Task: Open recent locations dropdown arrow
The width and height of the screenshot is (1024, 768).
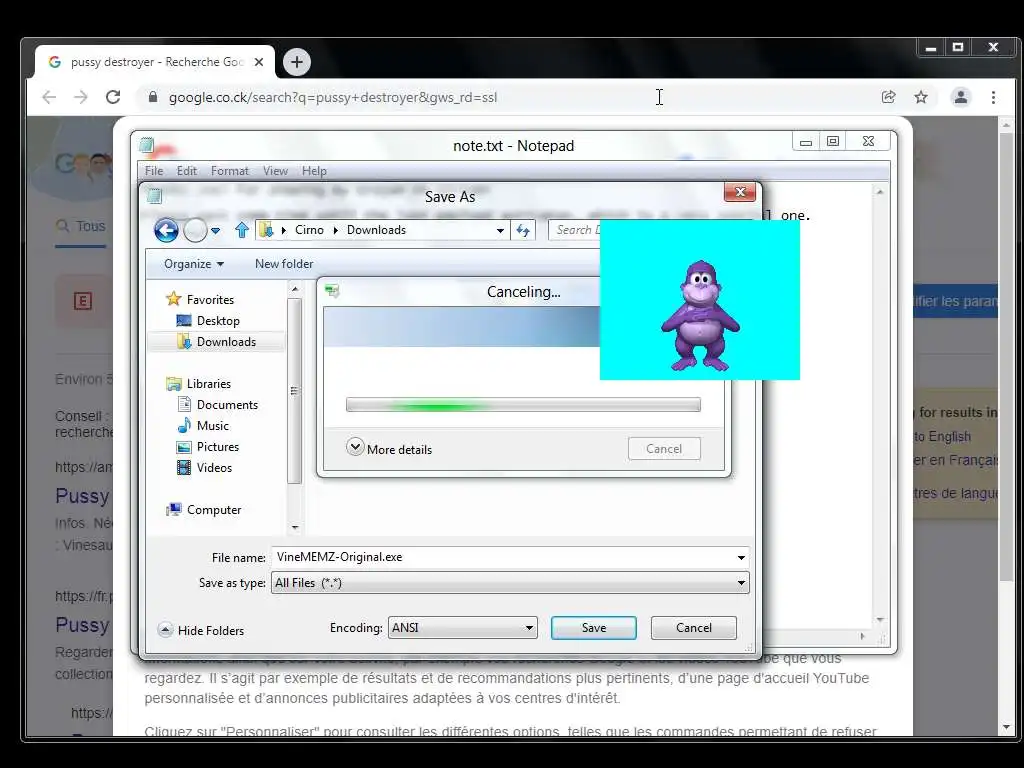Action: pyautogui.click(x=216, y=231)
